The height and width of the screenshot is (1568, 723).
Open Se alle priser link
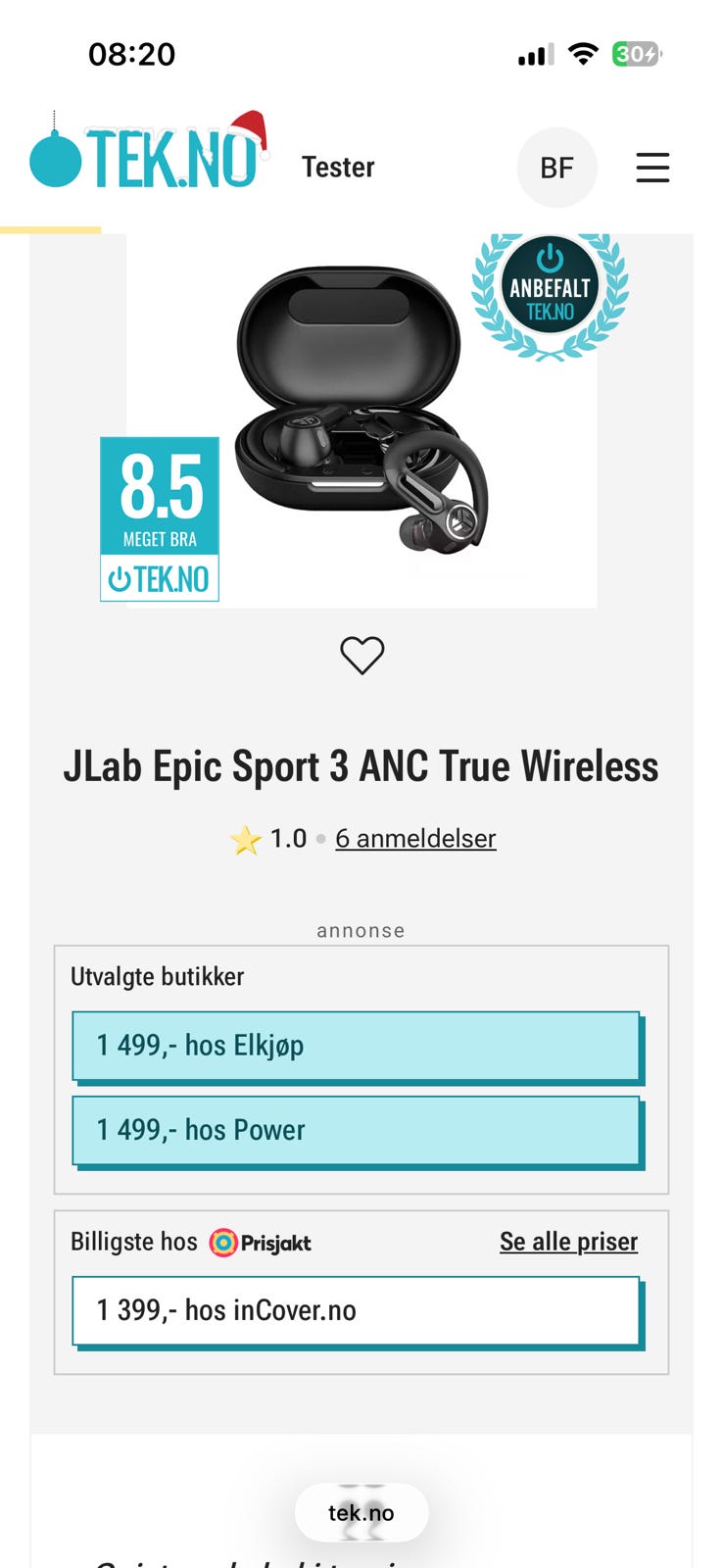[568, 1242]
